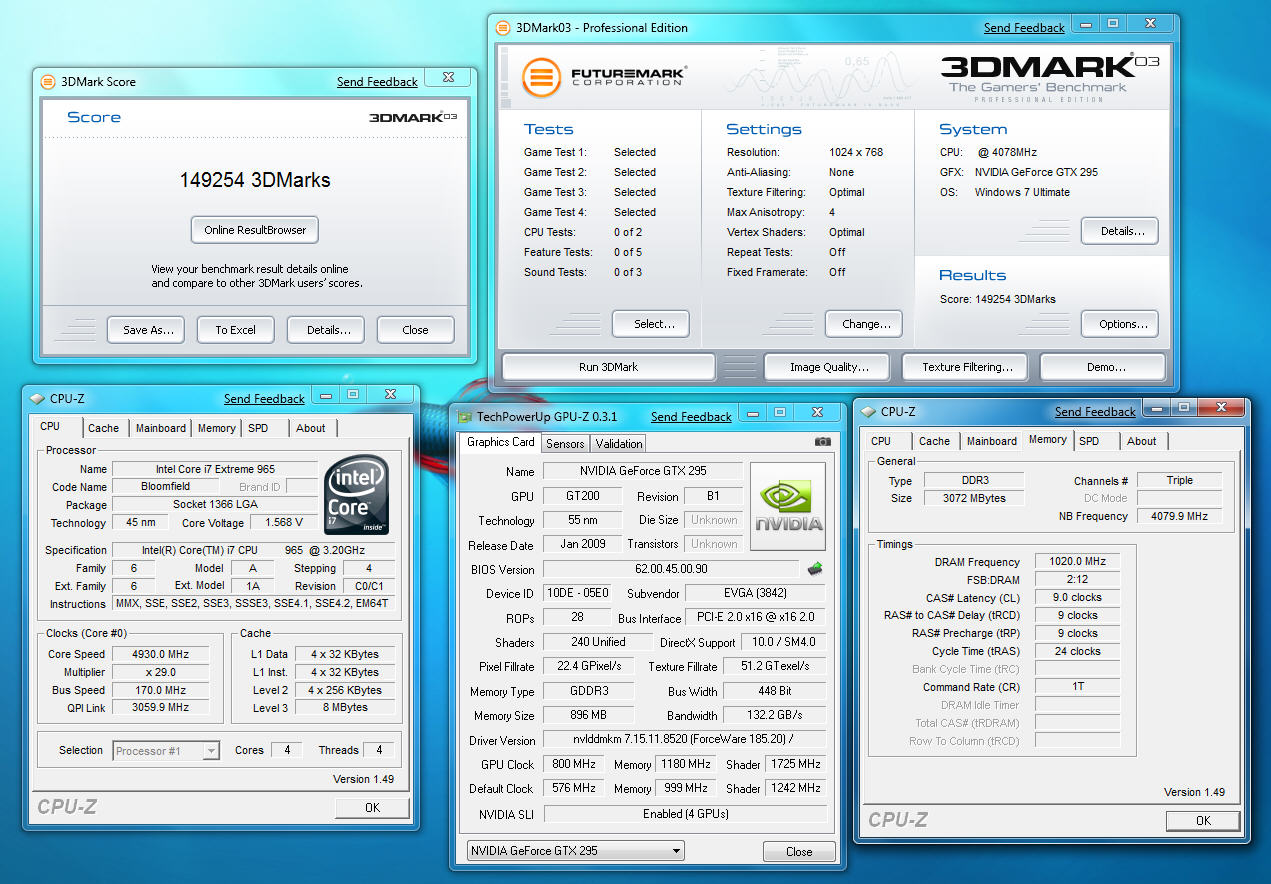This screenshot has width=1271, height=884.
Task: Select SPD tab in left CPU-Z window
Action: [258, 428]
